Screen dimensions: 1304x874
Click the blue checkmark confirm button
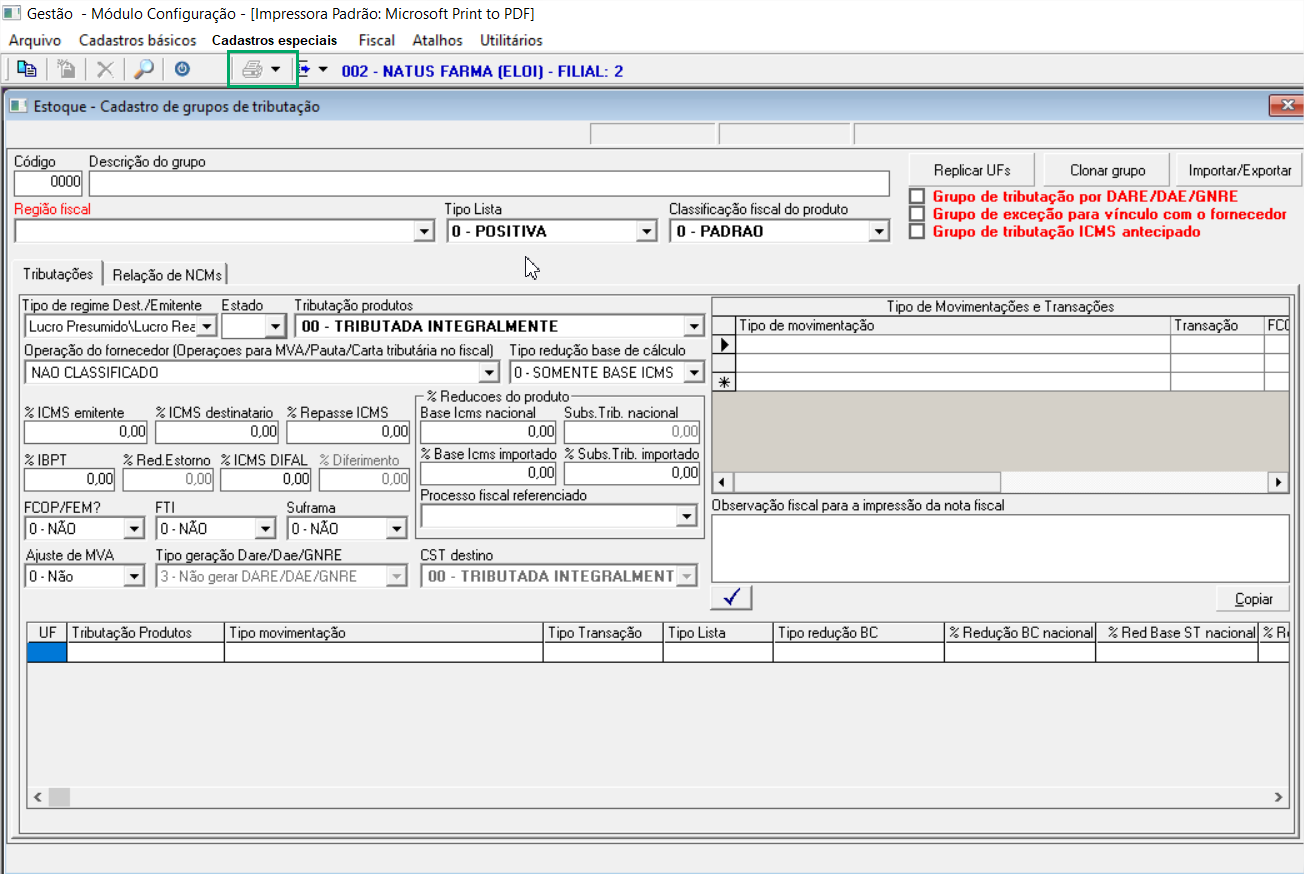point(731,598)
